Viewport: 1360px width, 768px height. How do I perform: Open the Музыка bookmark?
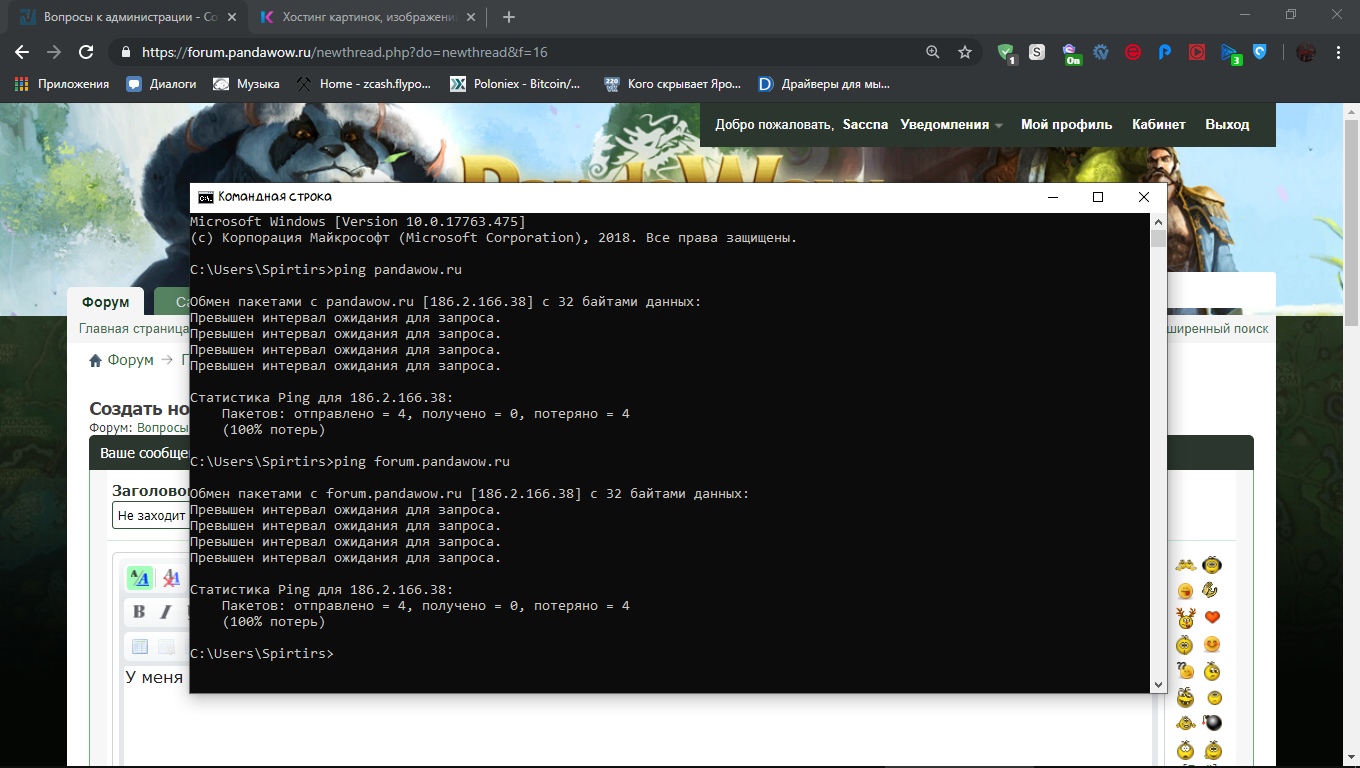pyautogui.click(x=246, y=84)
